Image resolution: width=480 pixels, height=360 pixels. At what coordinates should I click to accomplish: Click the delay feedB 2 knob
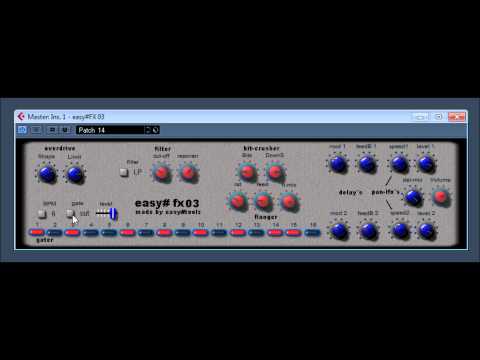pyautogui.click(x=368, y=230)
